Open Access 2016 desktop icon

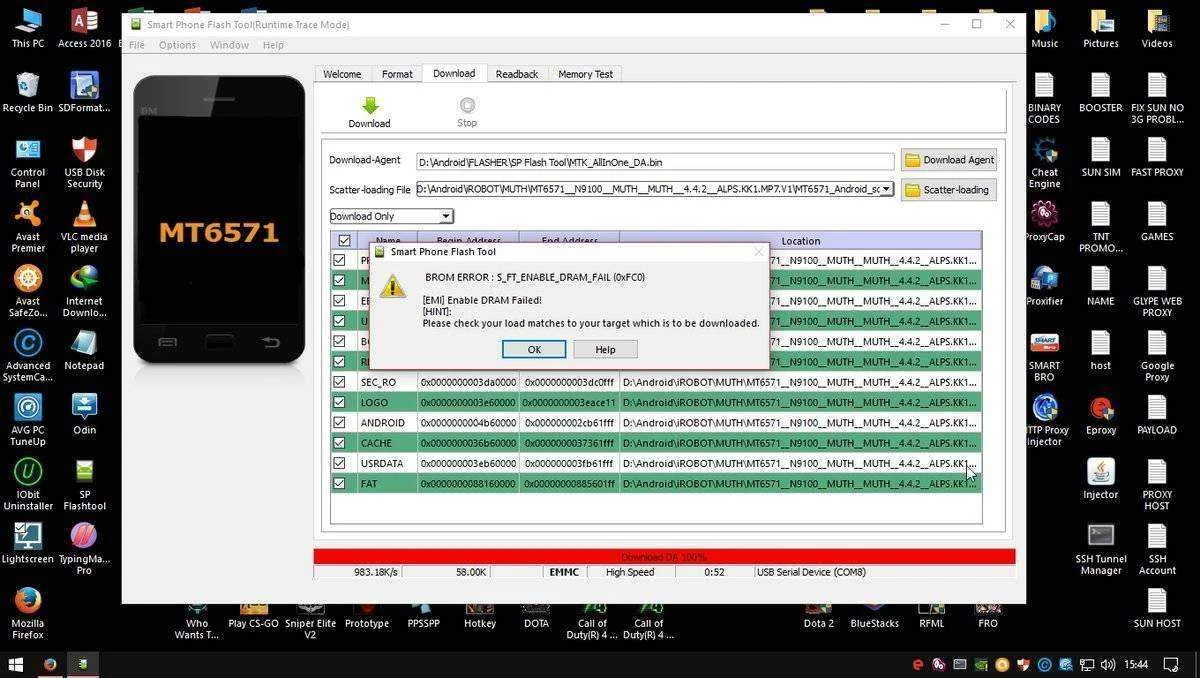click(x=85, y=28)
